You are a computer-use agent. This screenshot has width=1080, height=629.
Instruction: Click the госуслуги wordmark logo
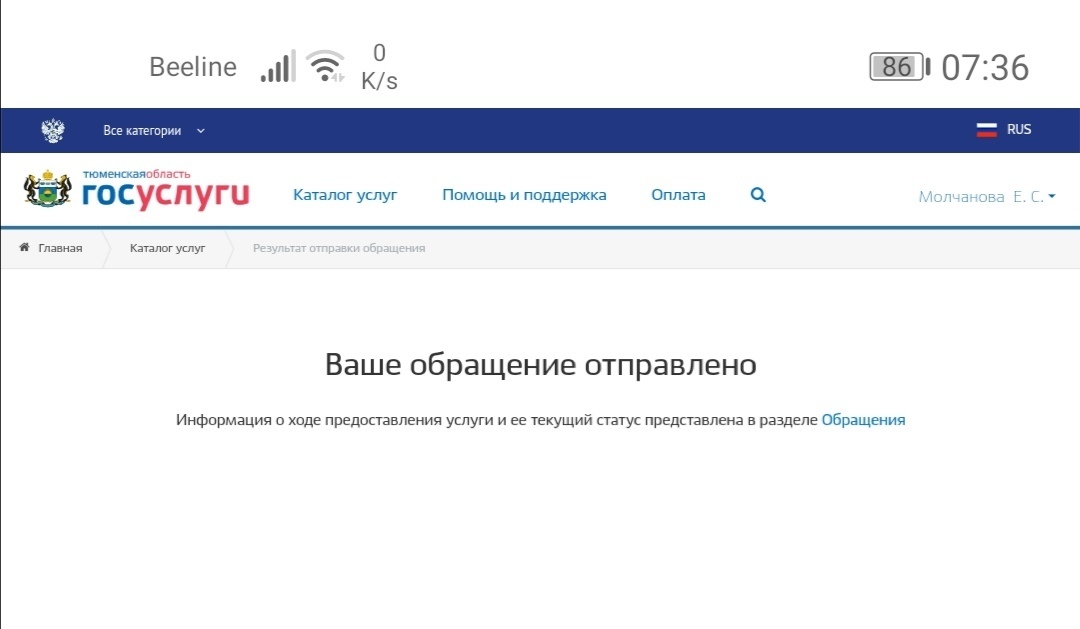pyautogui.click(x=165, y=194)
